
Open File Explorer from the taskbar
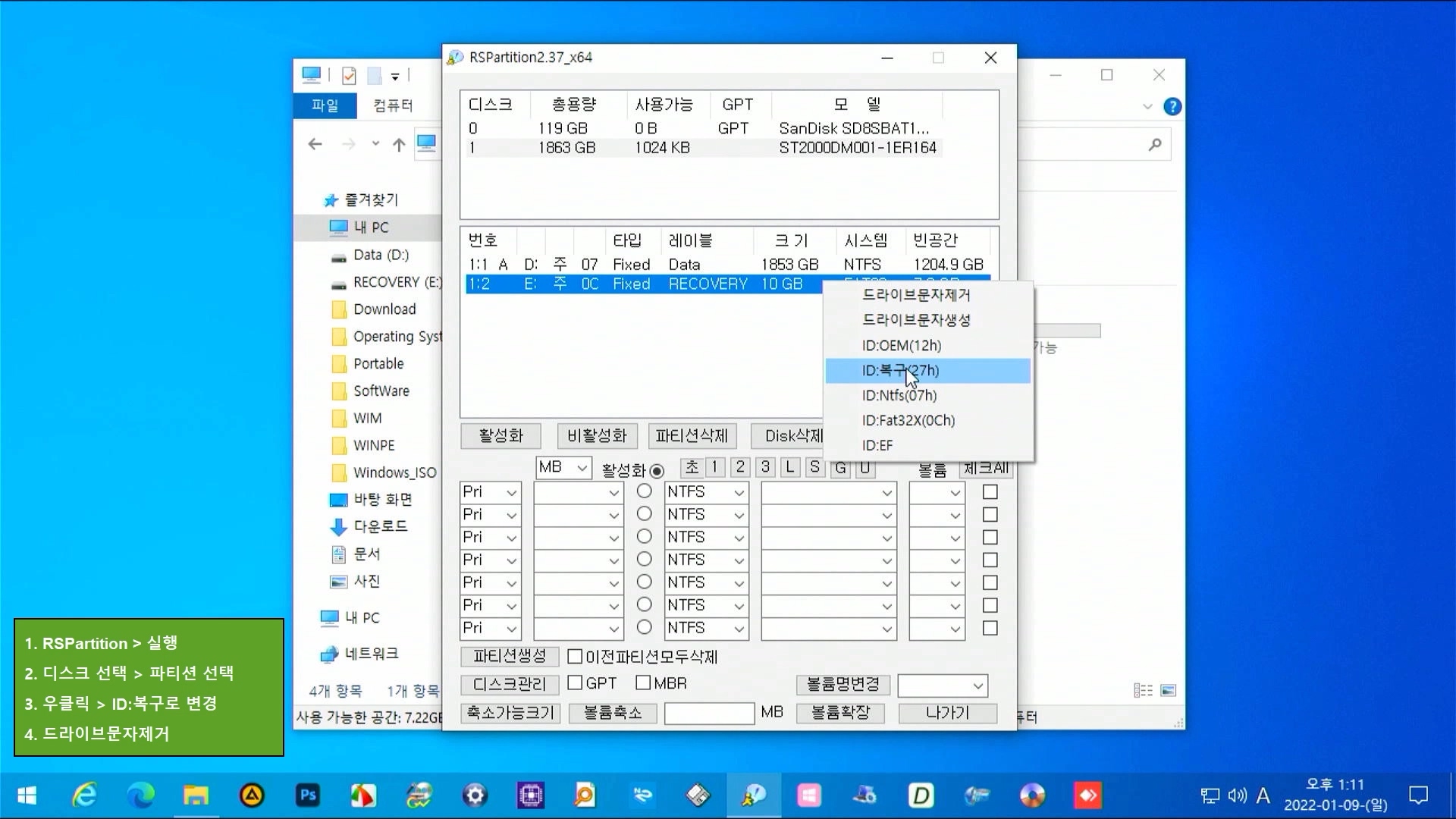pos(196,795)
